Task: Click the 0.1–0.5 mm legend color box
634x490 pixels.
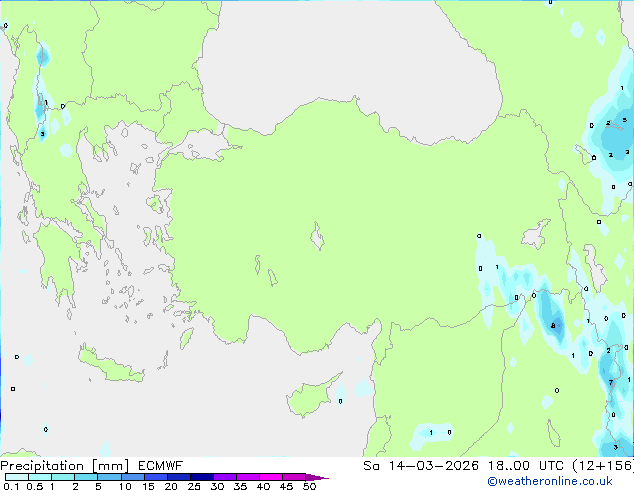Action: (x=17, y=477)
